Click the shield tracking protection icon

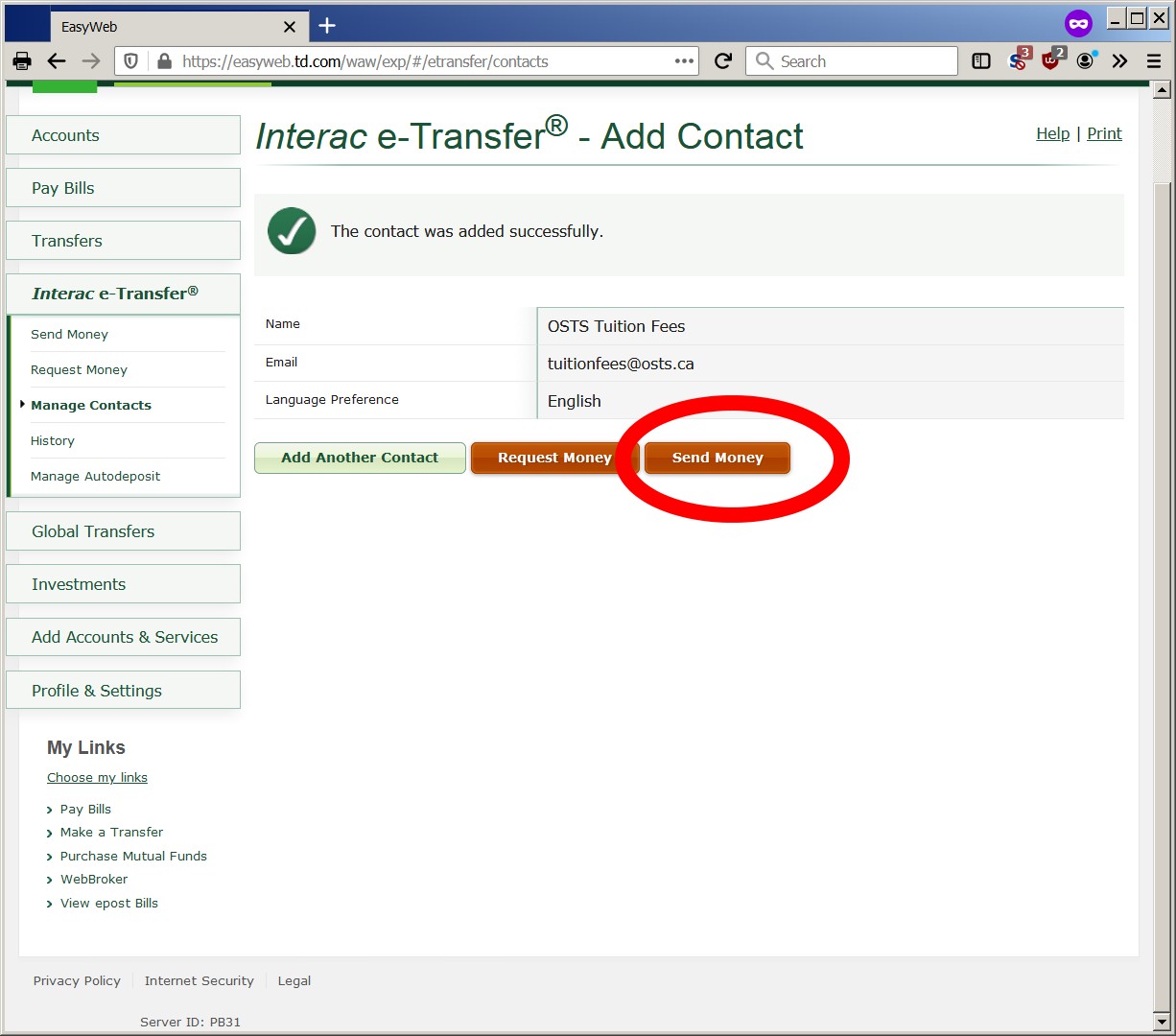pyautogui.click(x=130, y=60)
